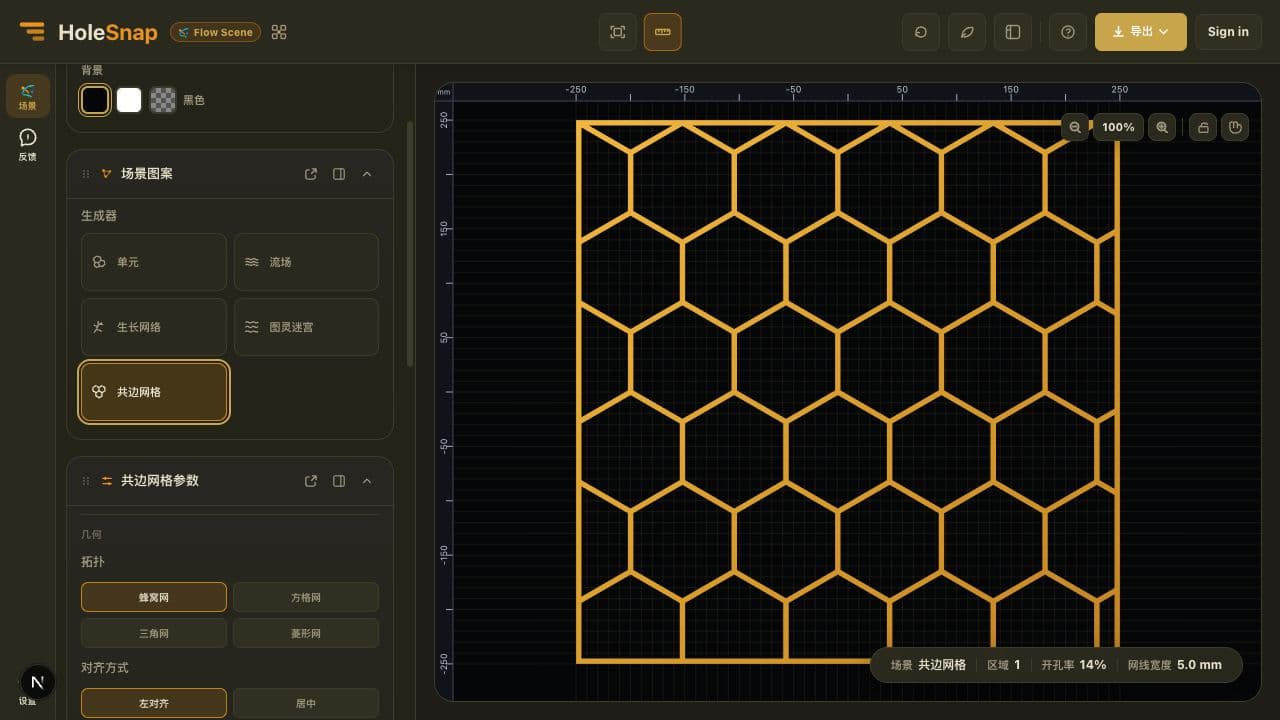Choose the white background swatch

[129, 100]
